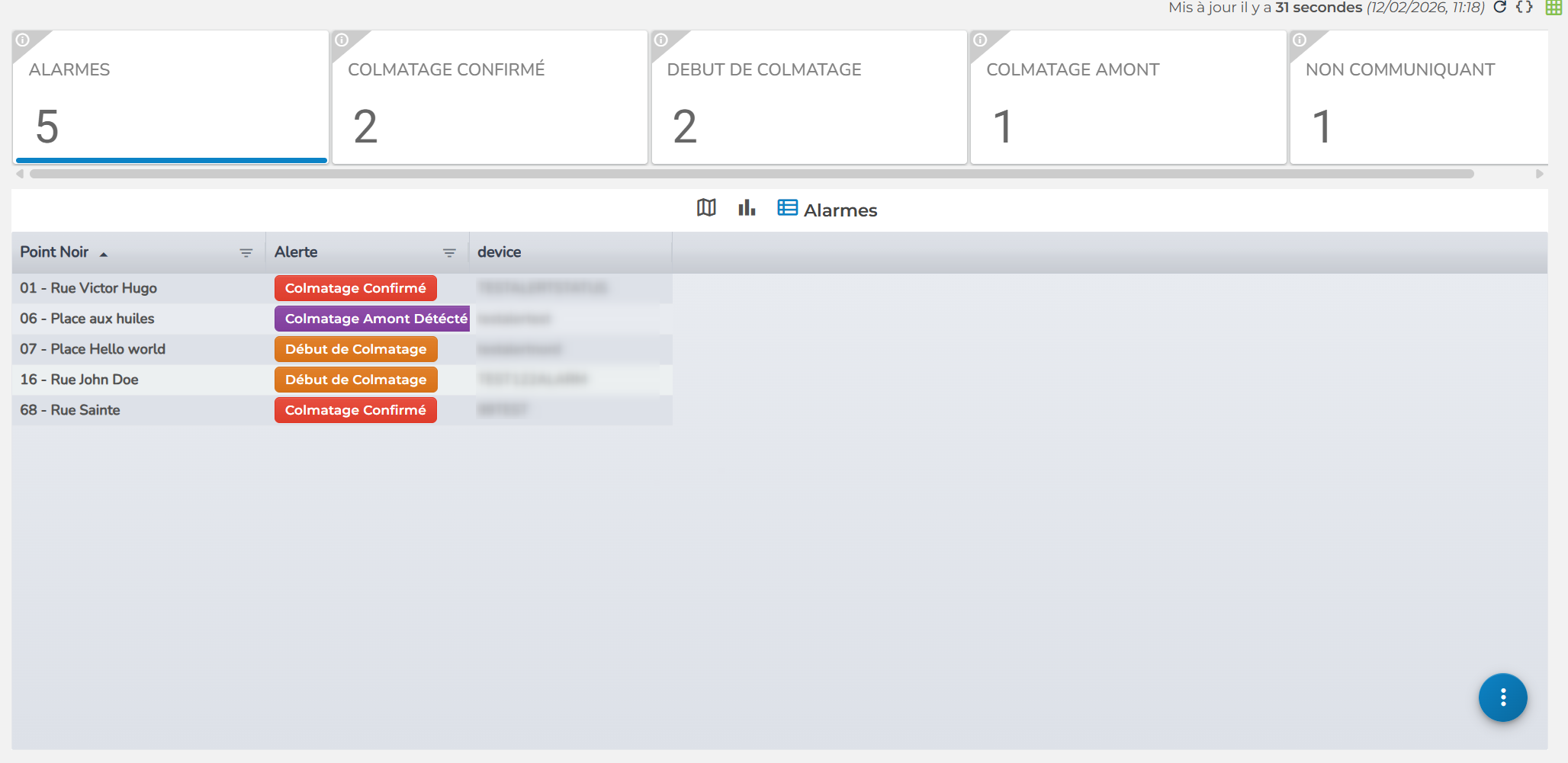1568x763 pixels.
Task: Open the Point Noir column filter
Action: pos(246,253)
